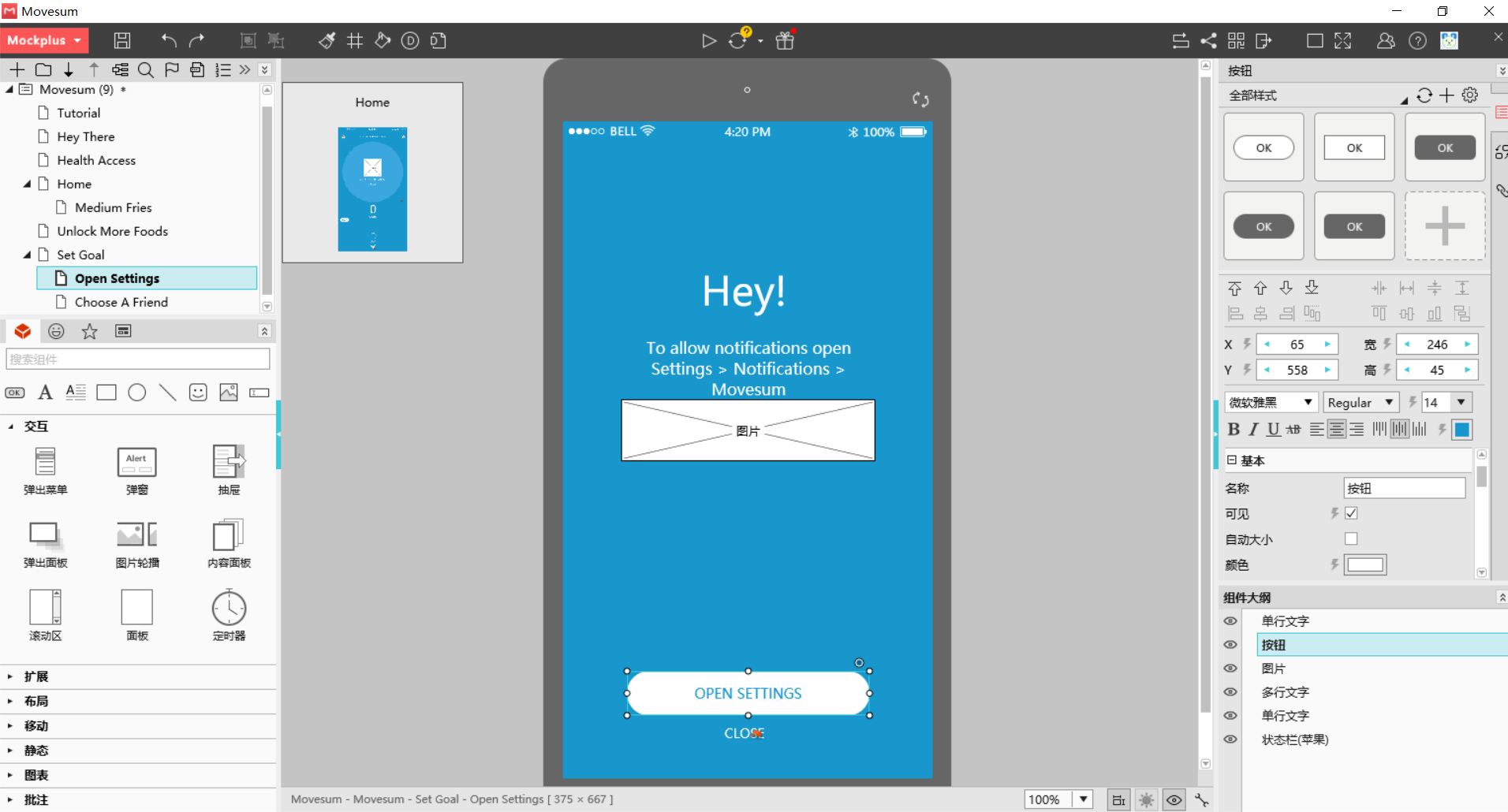Open the Mockplus main menu dropdown
This screenshot has width=1508, height=812.
click(44, 40)
